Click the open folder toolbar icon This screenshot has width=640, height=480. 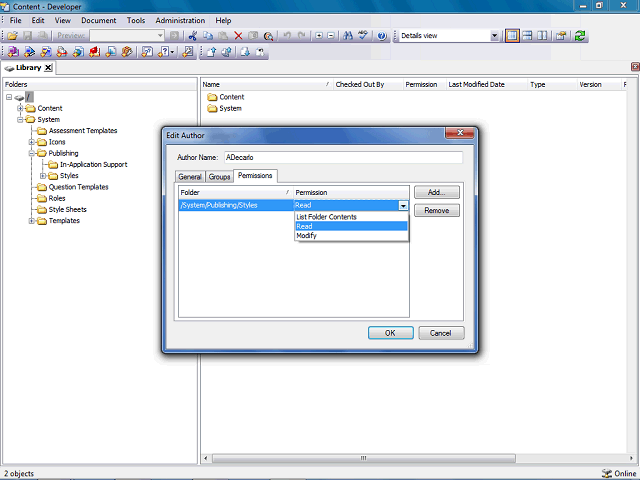click(13, 36)
